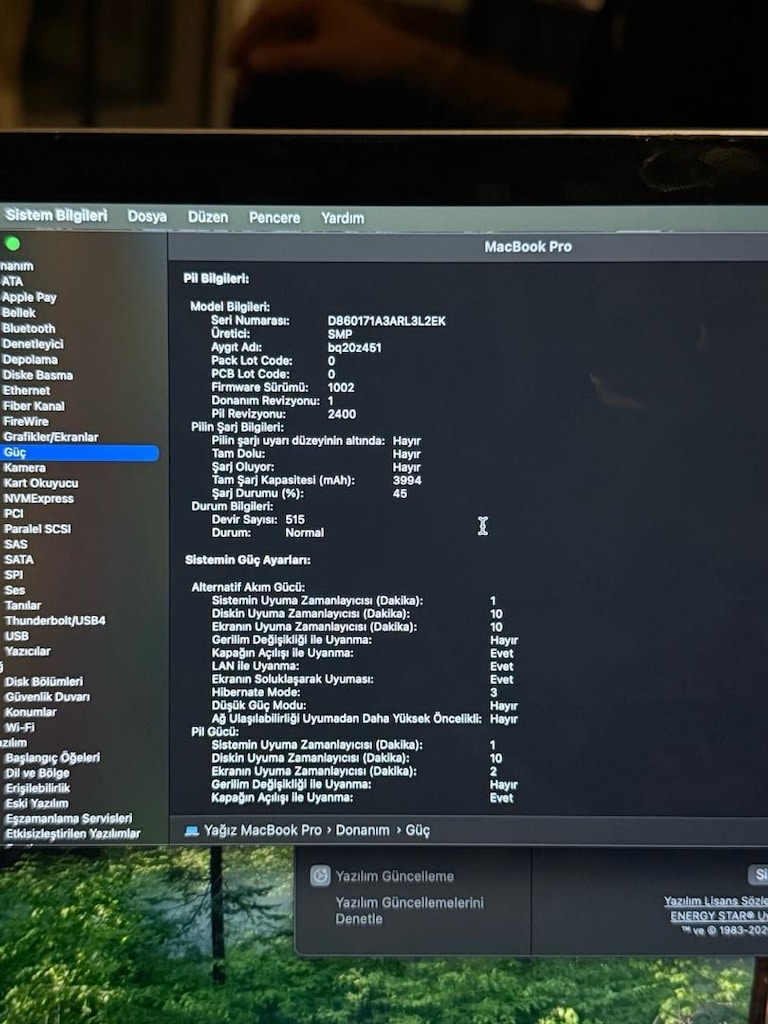Select ATA in the sidebar

click(12, 281)
